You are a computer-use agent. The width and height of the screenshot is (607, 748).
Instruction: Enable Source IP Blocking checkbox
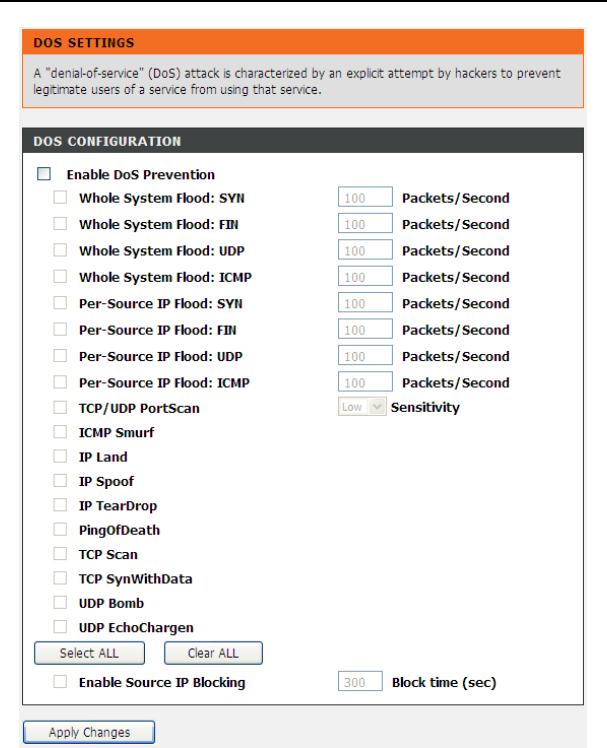pos(60,682)
